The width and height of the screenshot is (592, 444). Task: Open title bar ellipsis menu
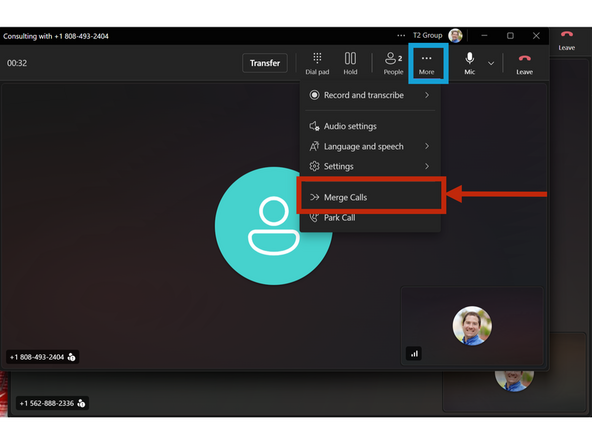[x=401, y=35]
